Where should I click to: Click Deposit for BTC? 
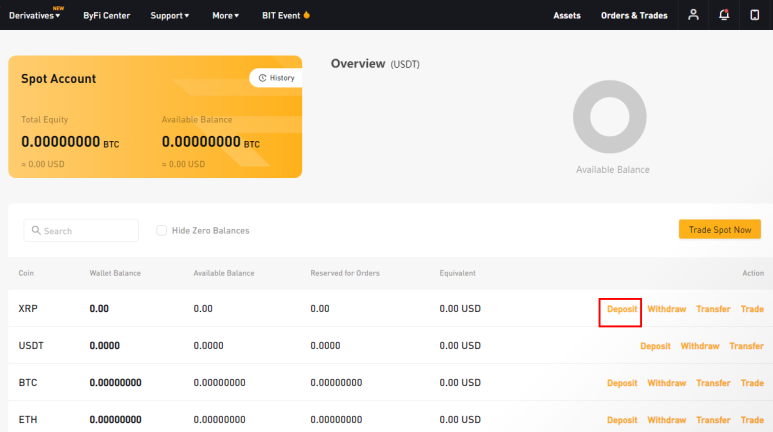622,383
